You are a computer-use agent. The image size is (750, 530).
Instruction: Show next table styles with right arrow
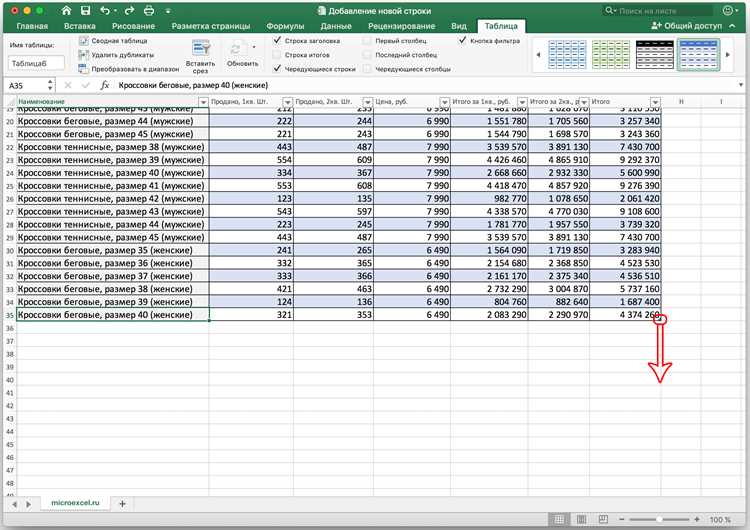point(728,55)
